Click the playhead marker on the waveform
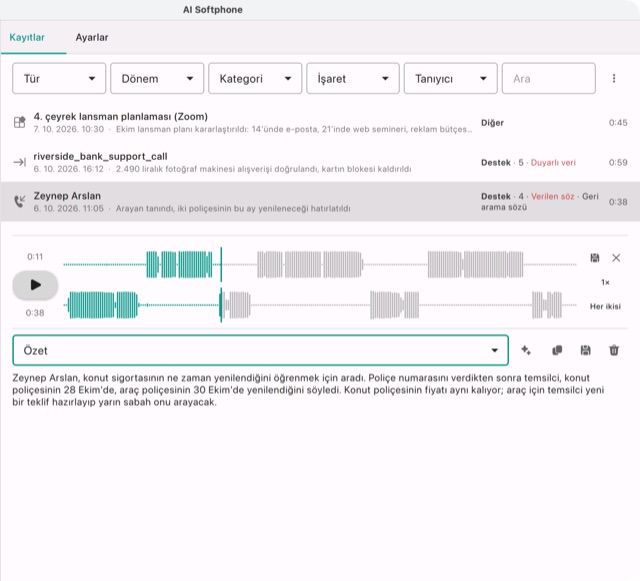The height and width of the screenshot is (581, 640). tap(221, 285)
